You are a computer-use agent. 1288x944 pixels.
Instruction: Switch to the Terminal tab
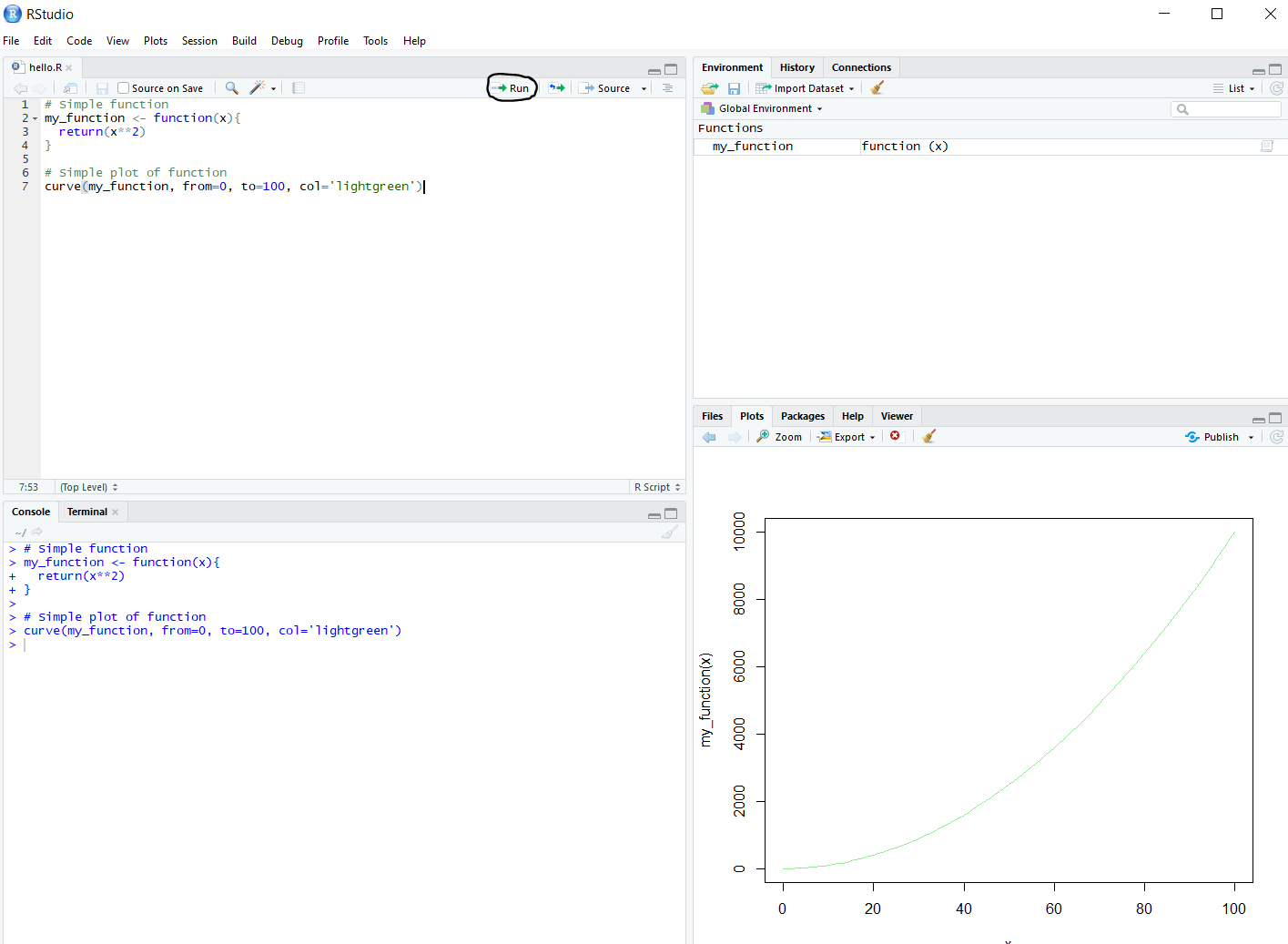(x=86, y=511)
